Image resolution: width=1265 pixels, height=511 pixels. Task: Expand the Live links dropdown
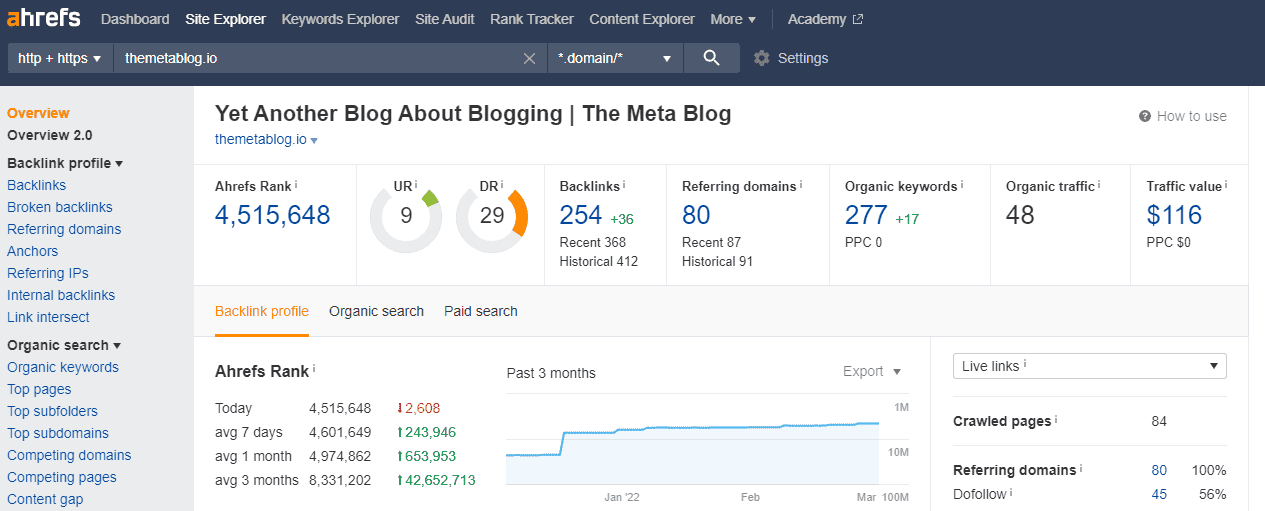pos(1089,366)
